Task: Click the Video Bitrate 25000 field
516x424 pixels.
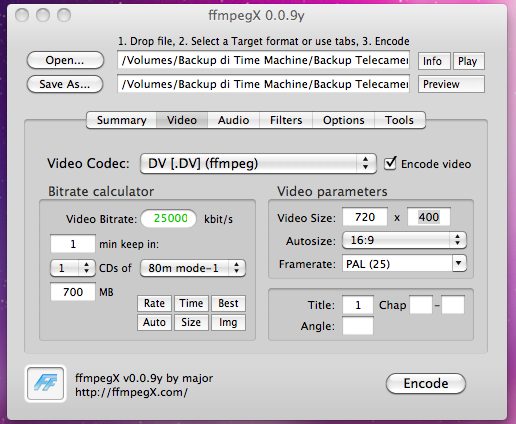Action: 169,219
